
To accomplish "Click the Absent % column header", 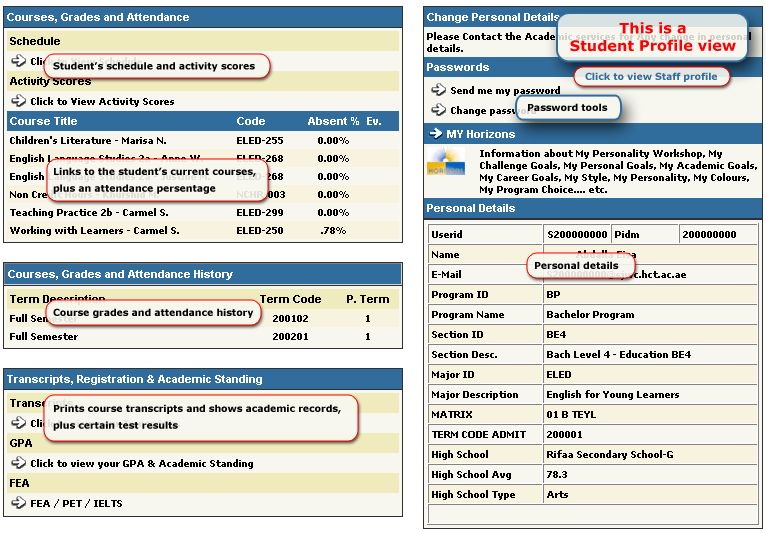I will point(333,121).
